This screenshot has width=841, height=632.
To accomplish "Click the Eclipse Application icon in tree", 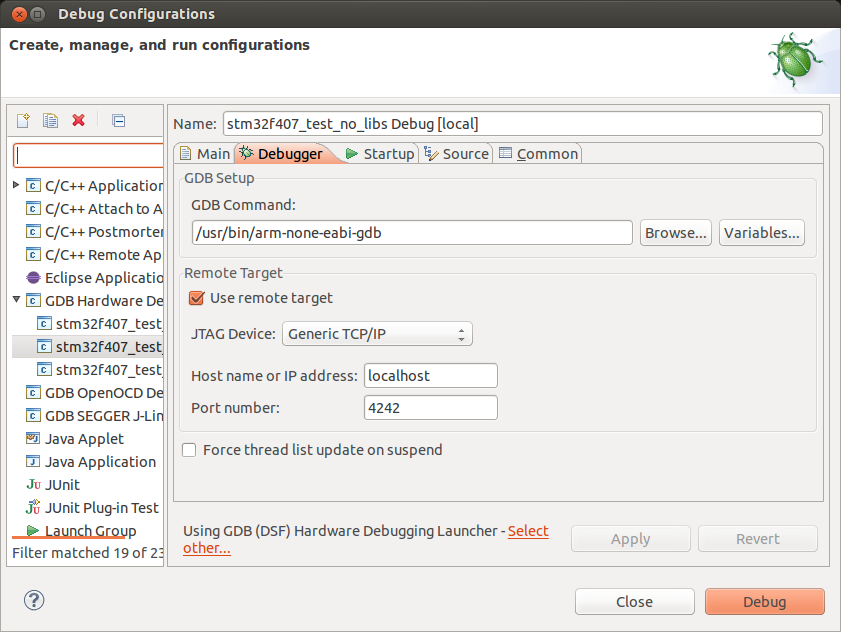I will (33, 278).
